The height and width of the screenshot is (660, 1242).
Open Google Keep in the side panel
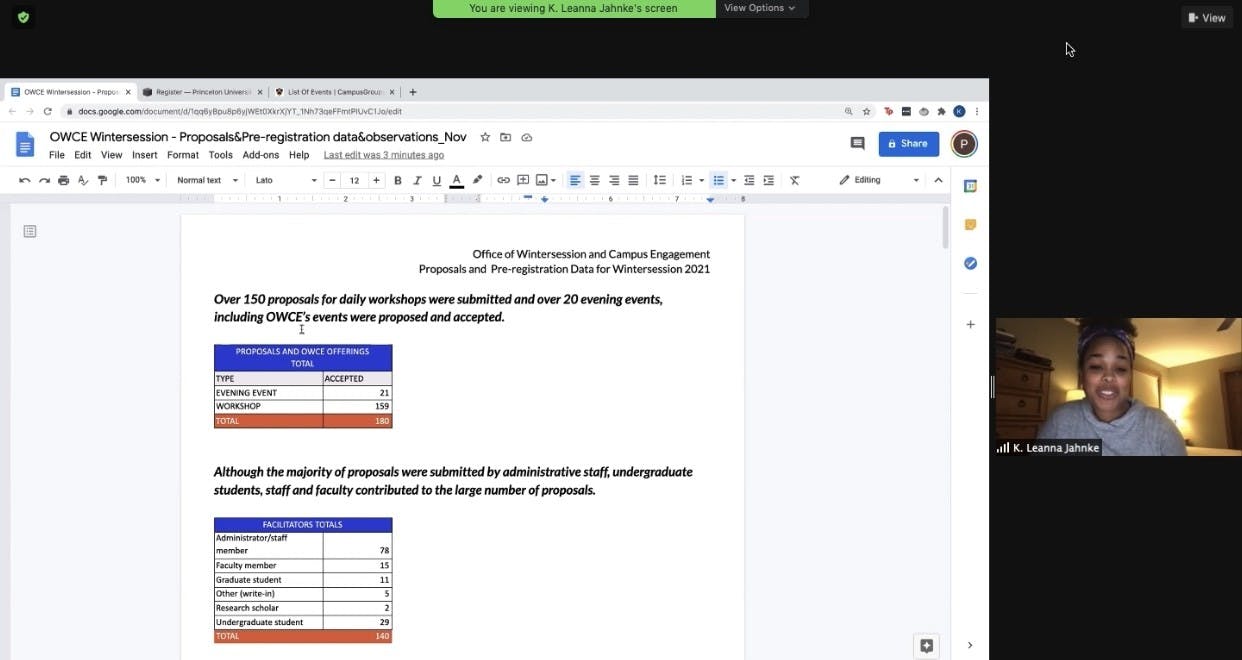[x=969, y=224]
